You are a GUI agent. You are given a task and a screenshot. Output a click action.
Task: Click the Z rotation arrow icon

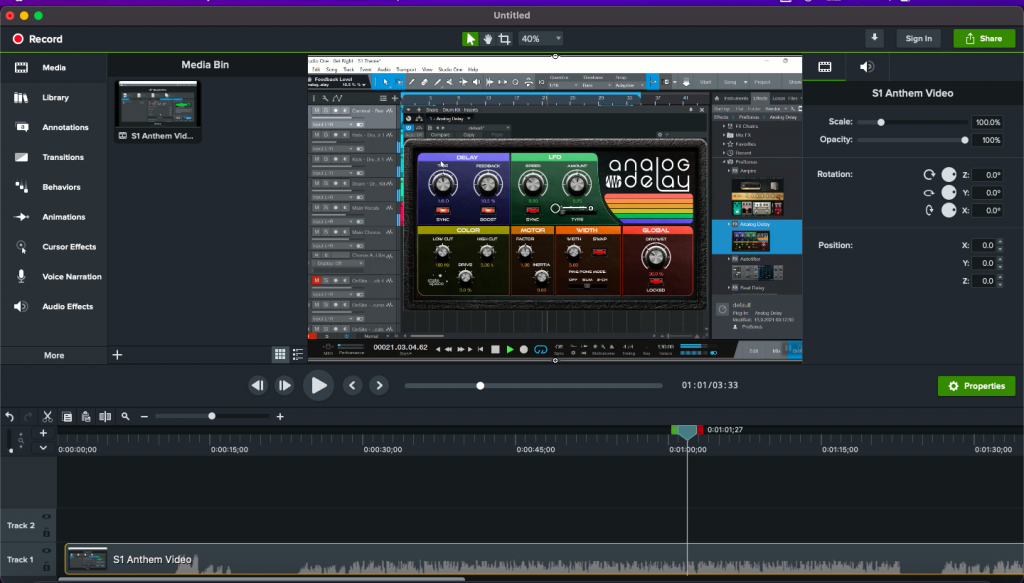coord(929,175)
